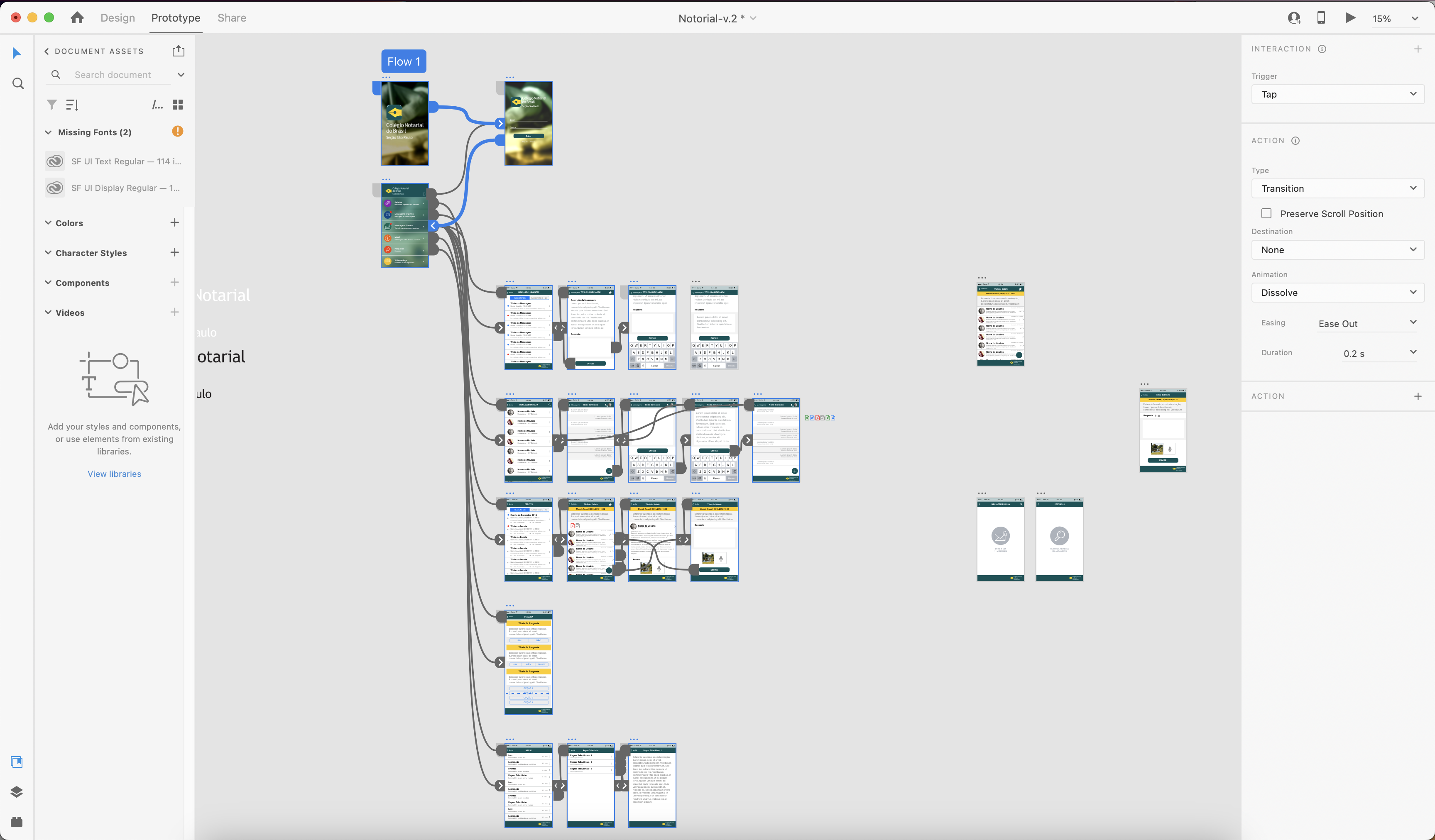The width and height of the screenshot is (1435, 840).
Task: Open the Plugins panel icon
Action: coord(17,821)
